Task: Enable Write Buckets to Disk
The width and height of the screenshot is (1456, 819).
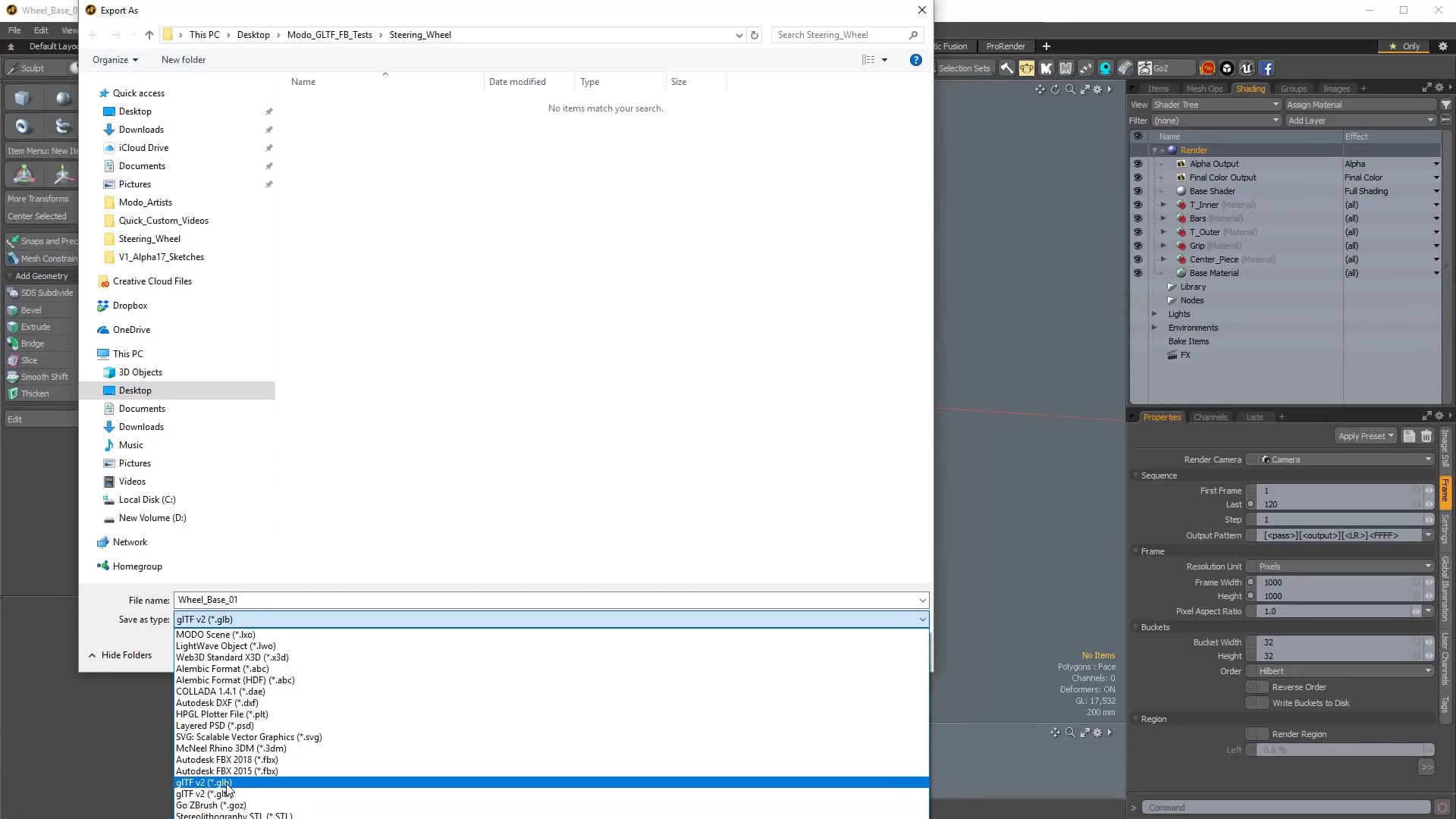Action: click(1257, 703)
